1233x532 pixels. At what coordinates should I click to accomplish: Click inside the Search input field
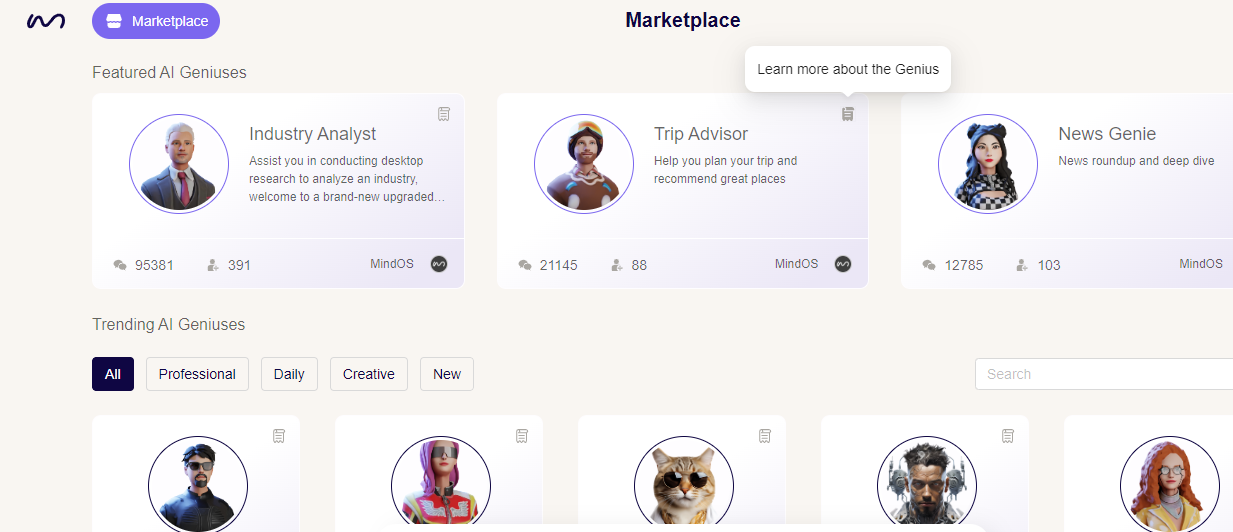pyautogui.click(x=1104, y=374)
